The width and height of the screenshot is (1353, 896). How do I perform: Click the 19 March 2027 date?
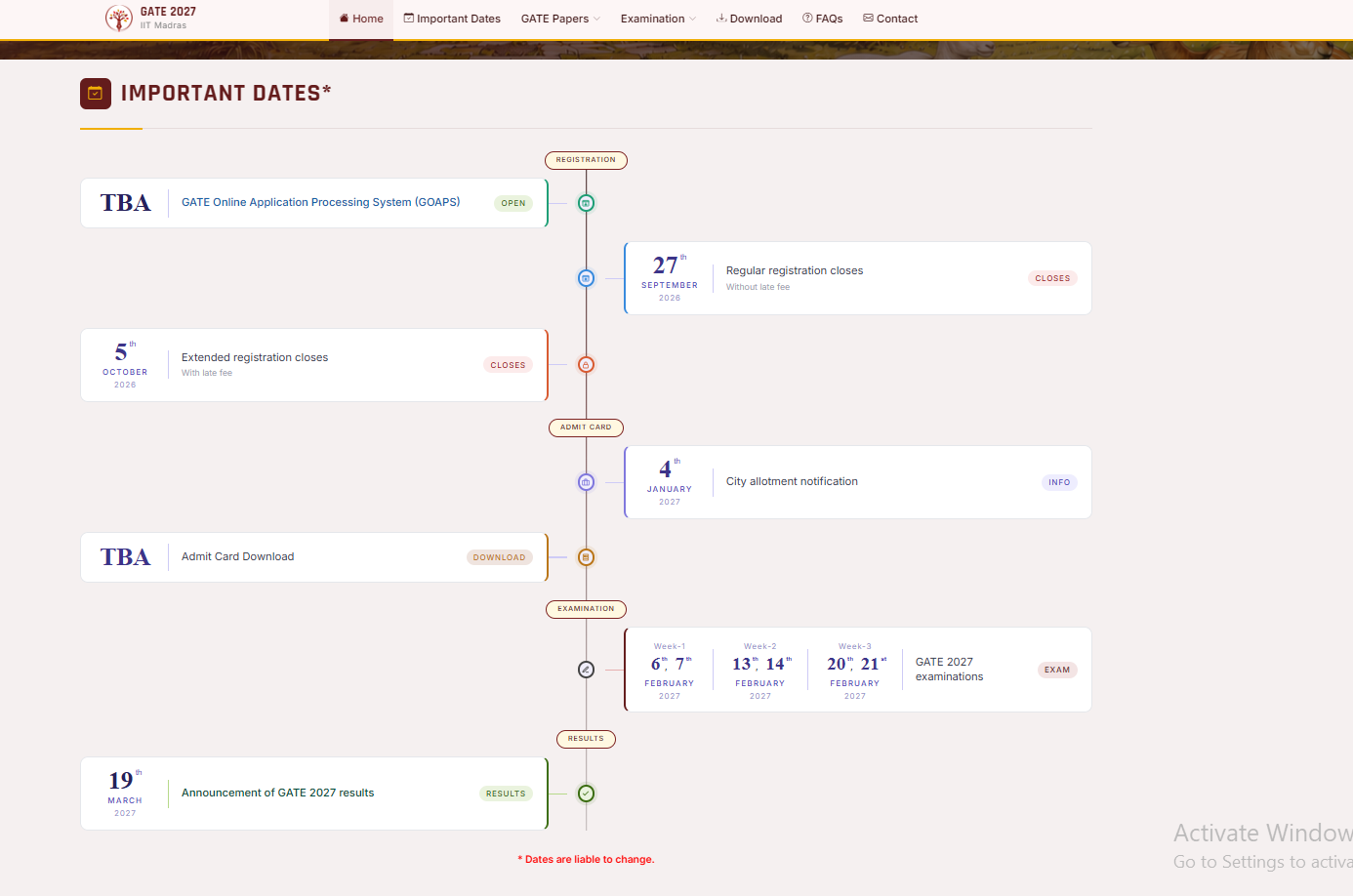coord(125,794)
